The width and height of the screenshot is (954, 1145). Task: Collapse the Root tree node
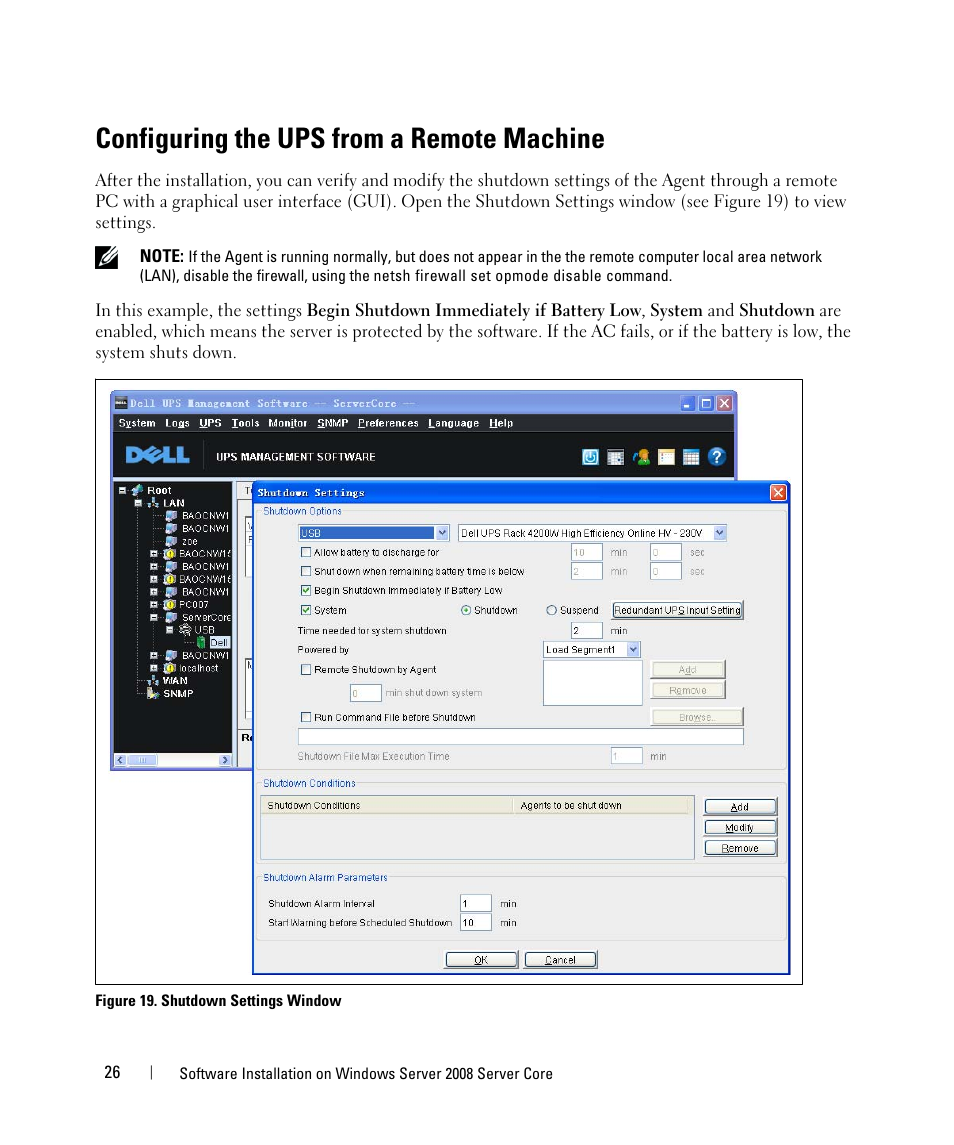point(123,491)
